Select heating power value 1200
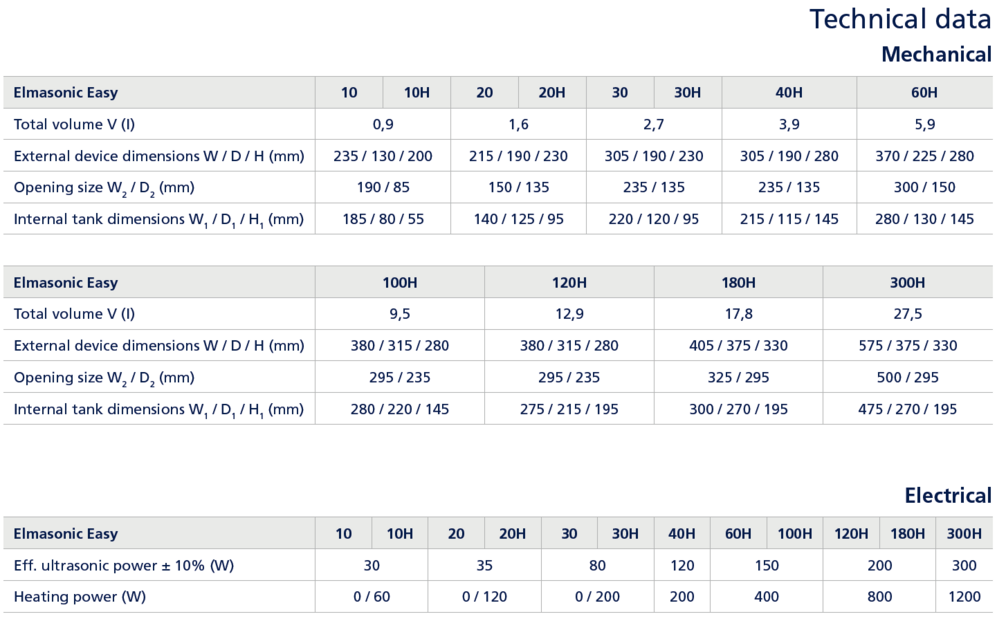The image size is (997, 630). tap(964, 597)
